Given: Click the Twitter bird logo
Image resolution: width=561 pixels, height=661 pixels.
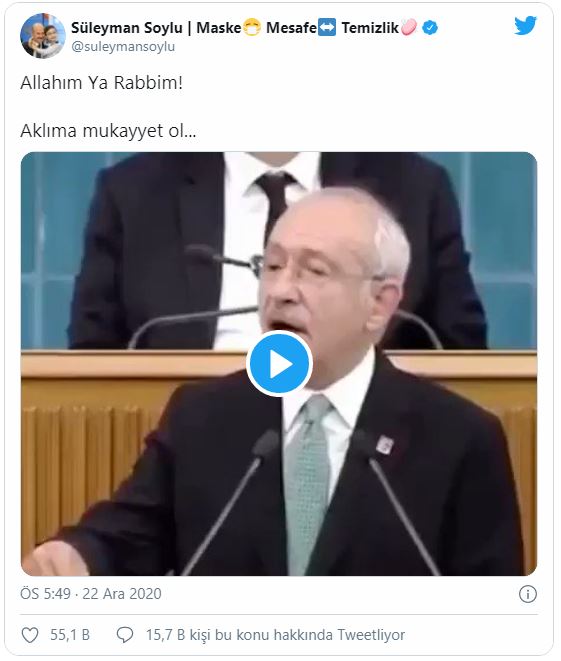Looking at the screenshot, I should click(x=525, y=26).
